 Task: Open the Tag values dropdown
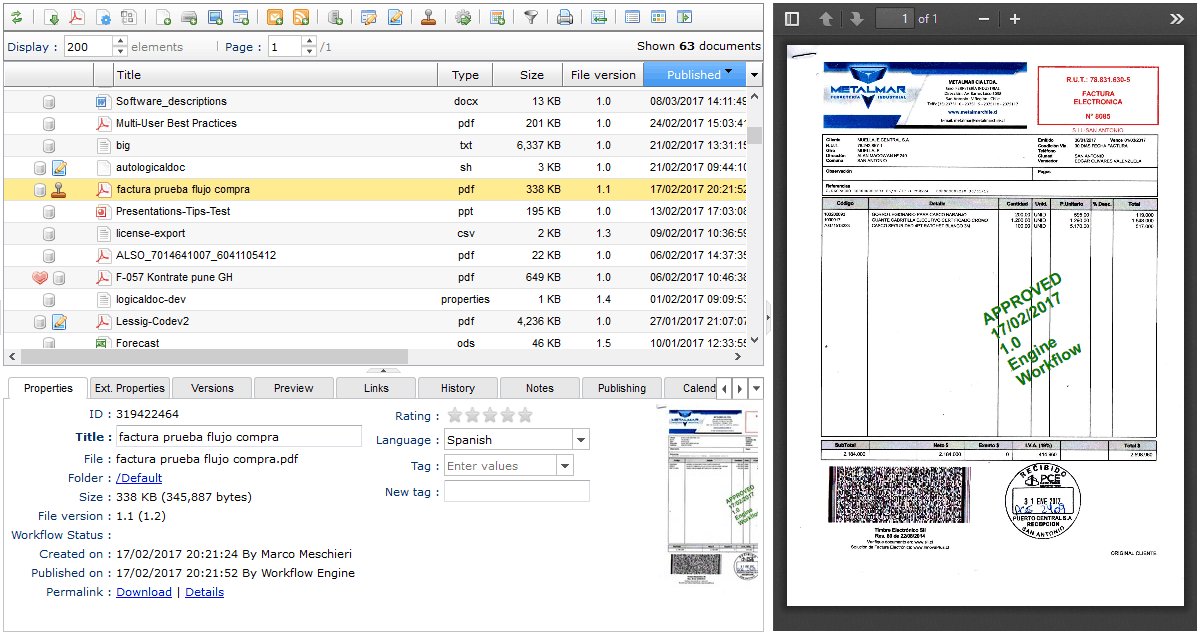[565, 466]
